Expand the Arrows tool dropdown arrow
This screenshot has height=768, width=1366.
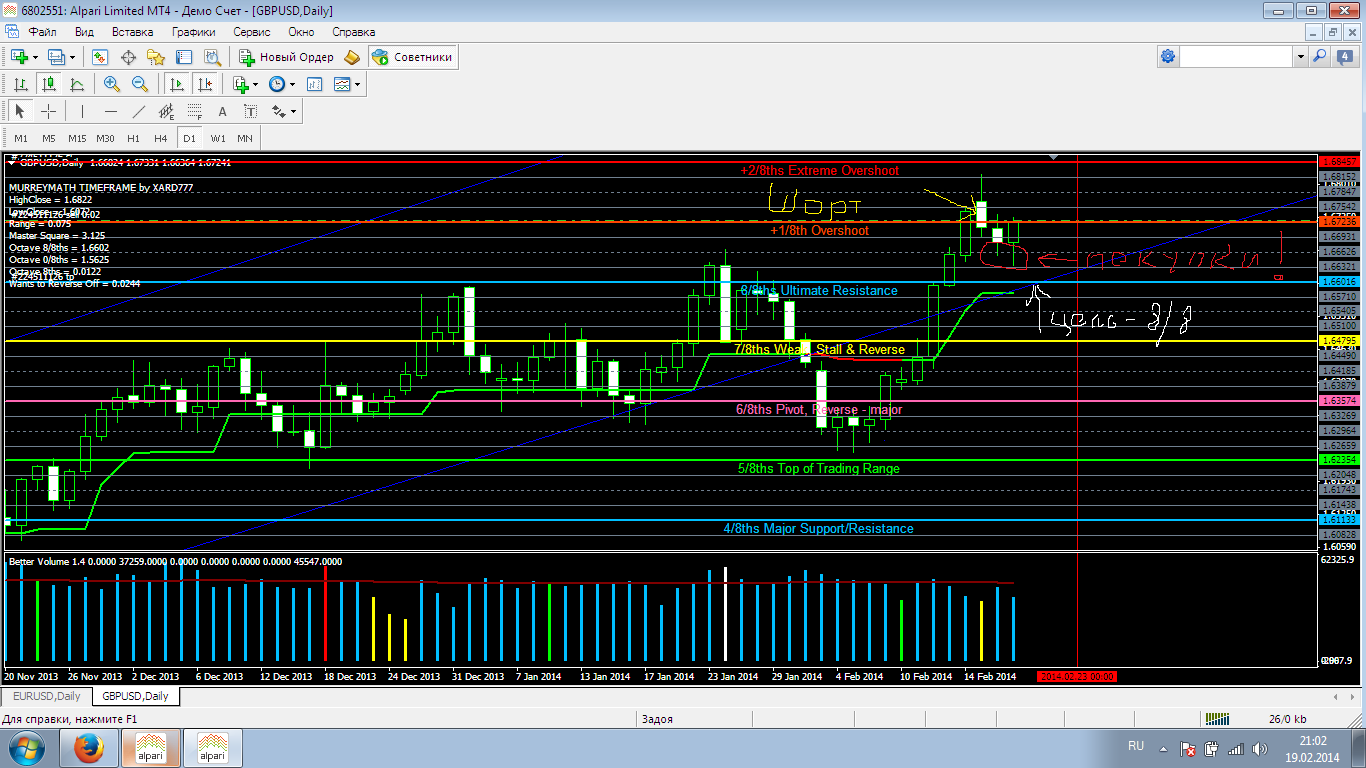click(295, 111)
